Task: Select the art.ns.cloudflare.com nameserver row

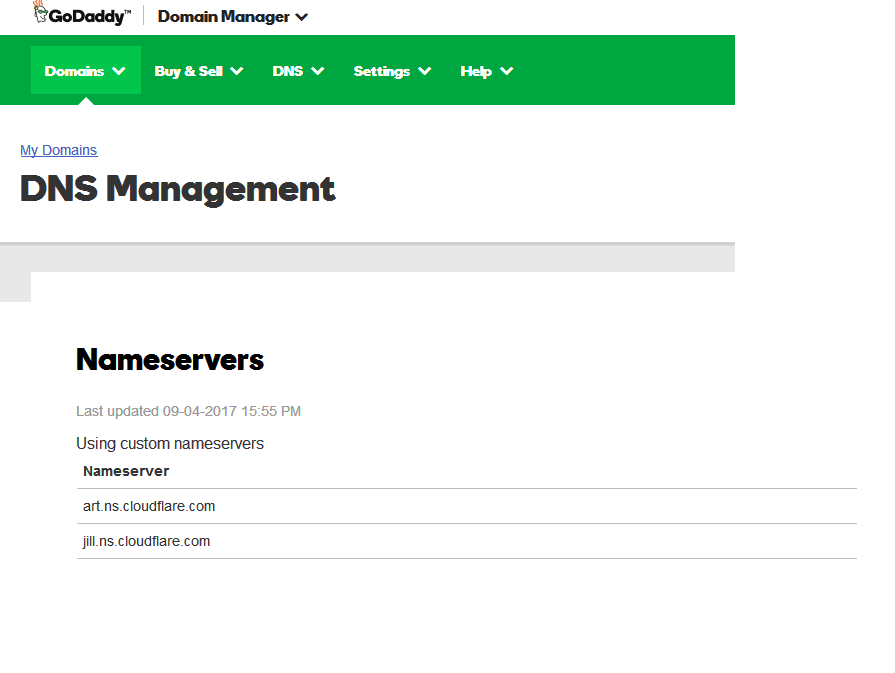Action: 466,506
